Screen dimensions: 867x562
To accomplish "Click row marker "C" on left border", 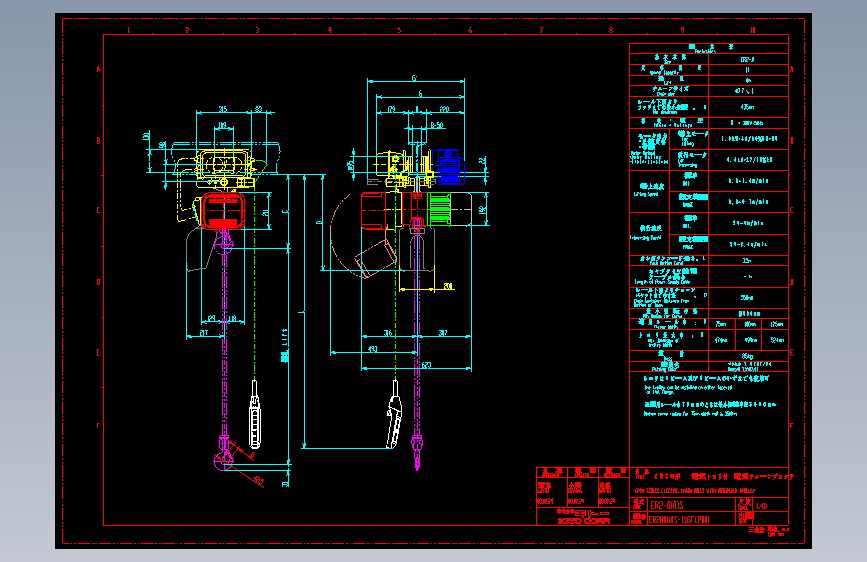I will (98, 210).
